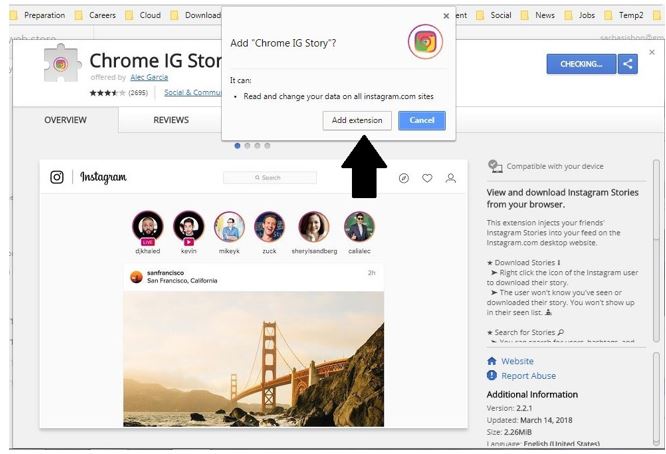The width and height of the screenshot is (666, 454).
Task: Open sherylsandberg's story avatar
Action: (x=314, y=227)
